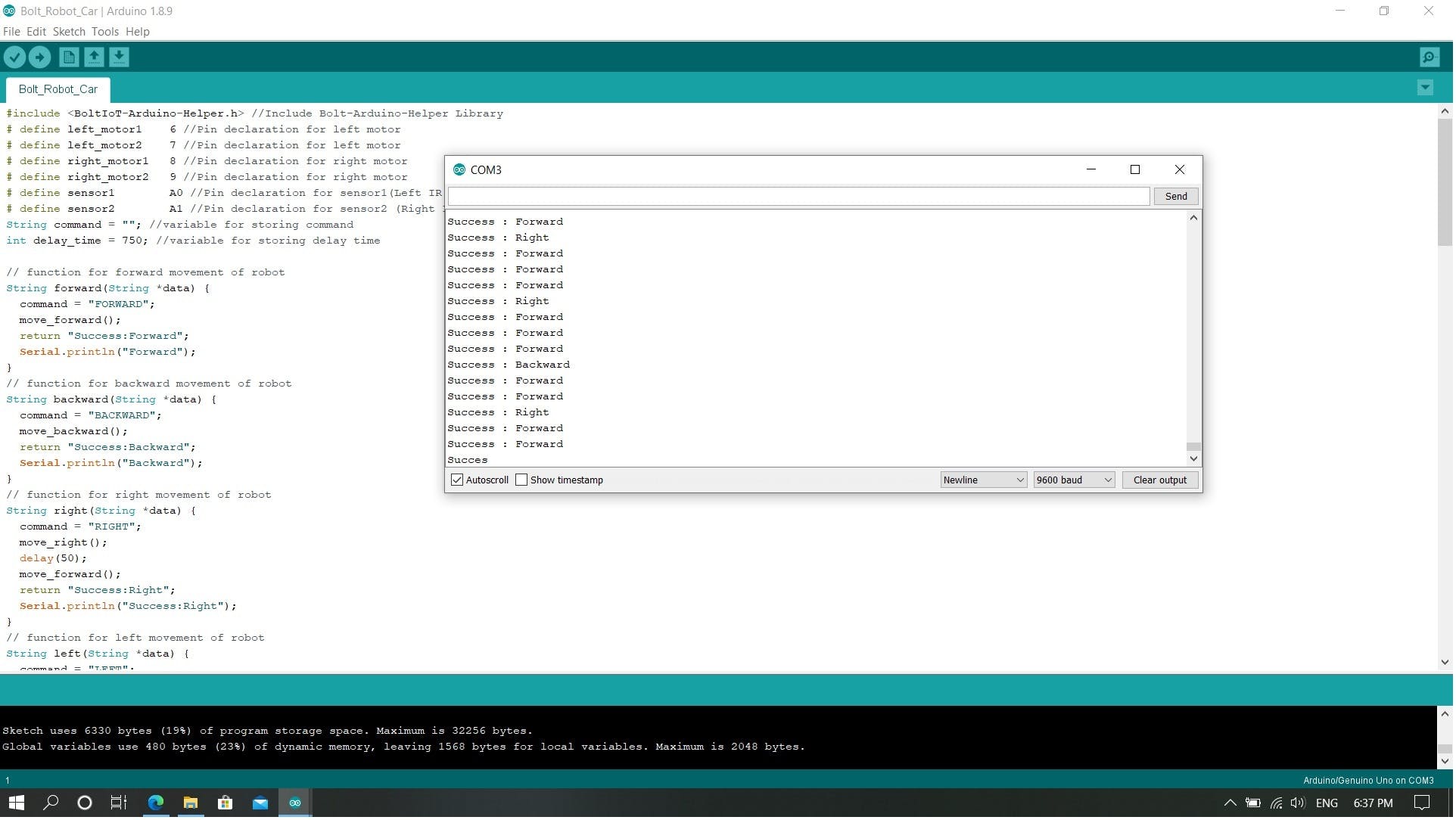The height and width of the screenshot is (820, 1456).
Task: Click the console output scroll-down arrow
Action: pyautogui.click(x=1445, y=762)
